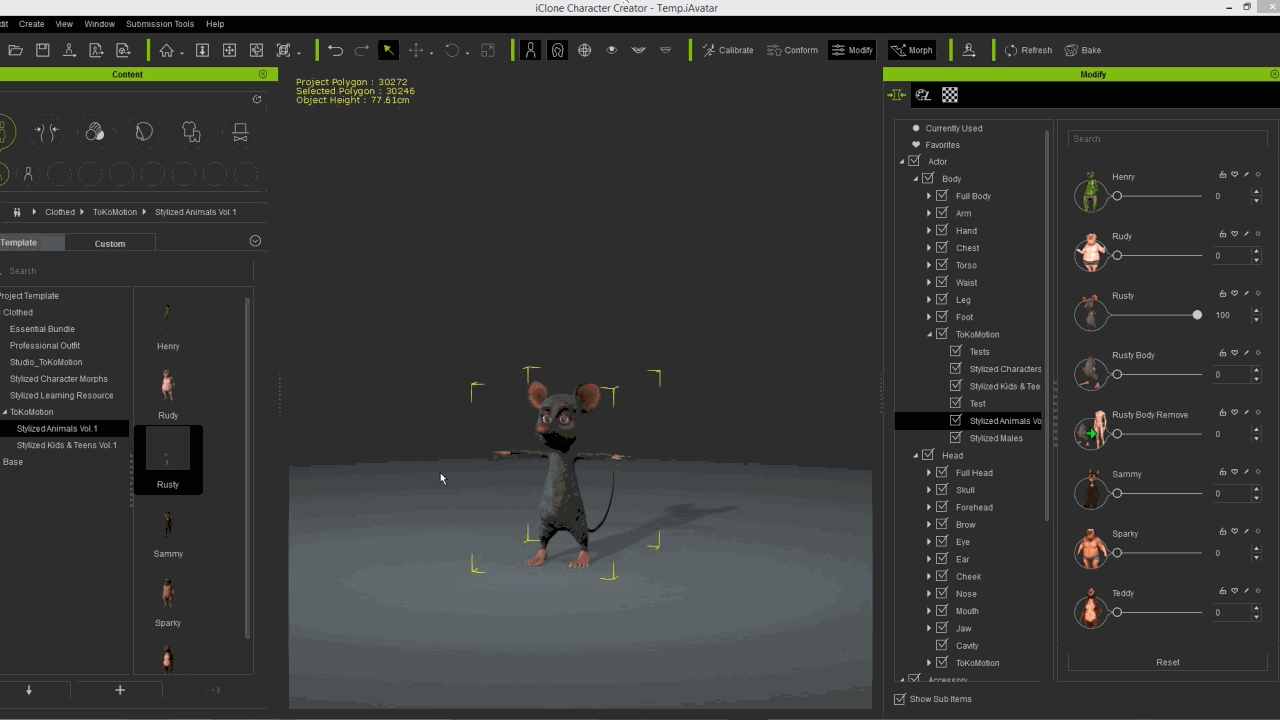Collapse the Body tree node

[x=915, y=179]
